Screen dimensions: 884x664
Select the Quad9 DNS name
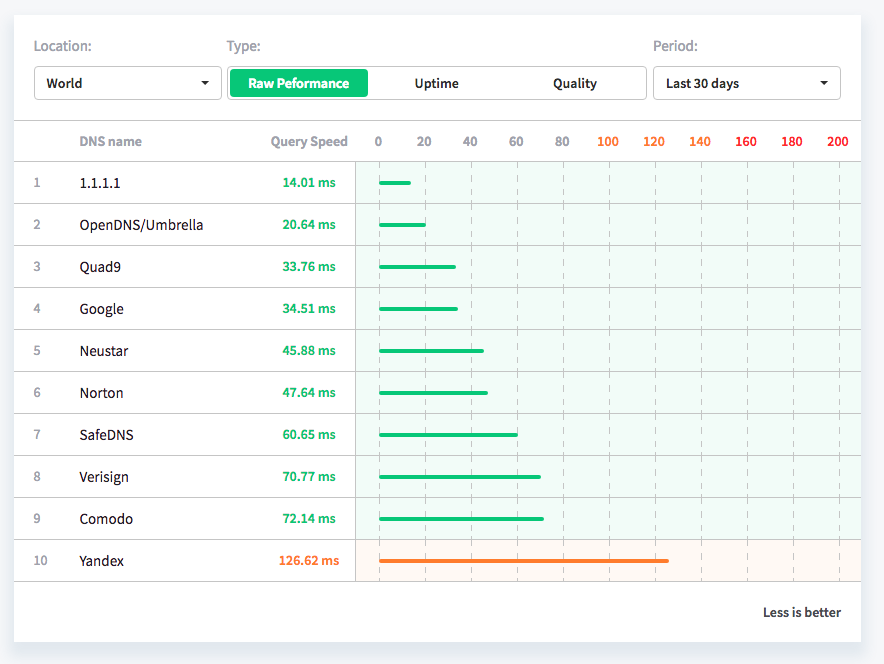tap(100, 267)
